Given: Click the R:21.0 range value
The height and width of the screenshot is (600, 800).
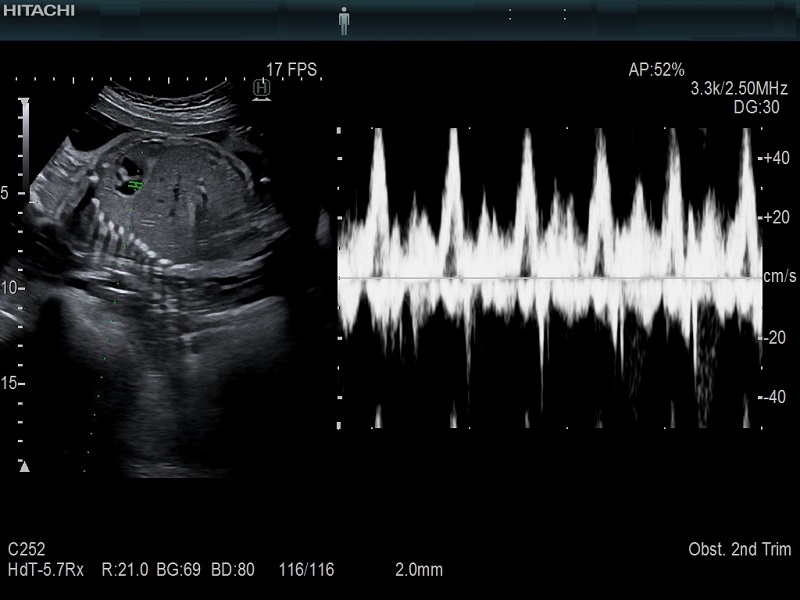Looking at the screenshot, I should coord(125,570).
